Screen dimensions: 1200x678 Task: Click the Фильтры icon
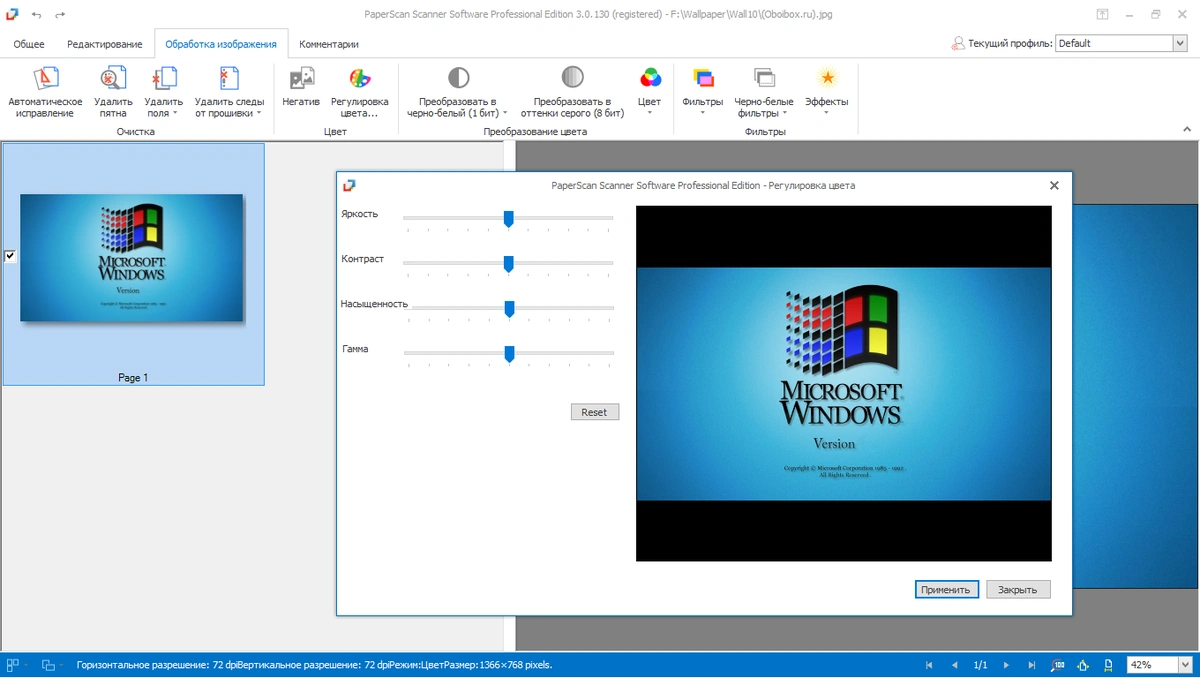pyautogui.click(x=703, y=78)
